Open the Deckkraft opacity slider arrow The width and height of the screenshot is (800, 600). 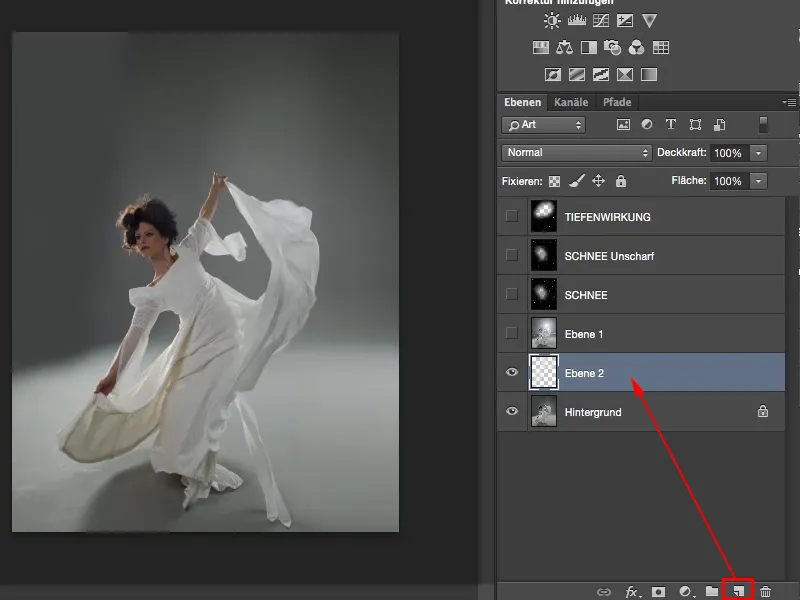click(x=759, y=153)
